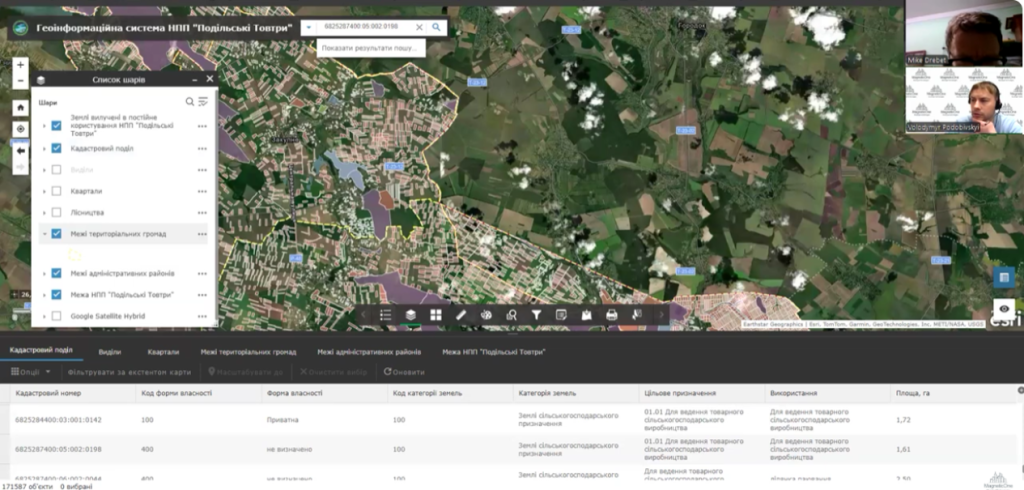Enable the Google Satellite Hybrid layer
1024x490 pixels.
(57, 316)
